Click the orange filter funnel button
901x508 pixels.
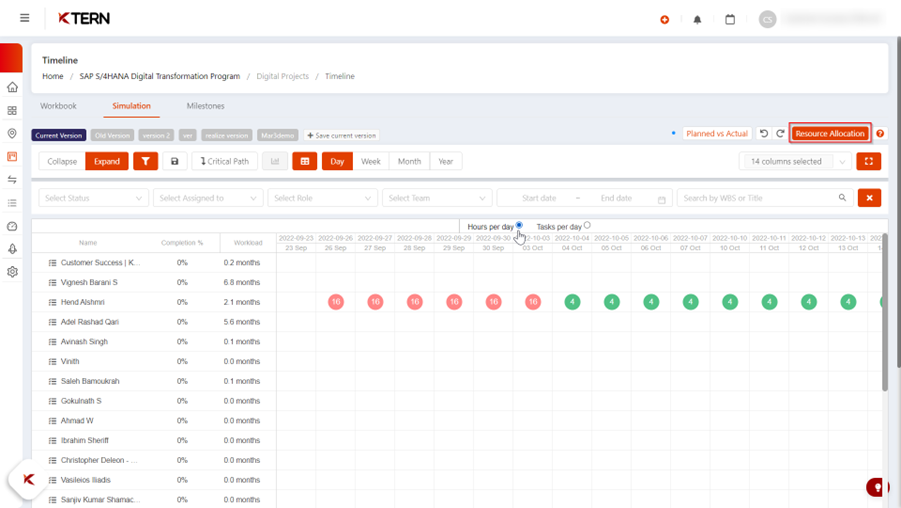[x=145, y=161]
